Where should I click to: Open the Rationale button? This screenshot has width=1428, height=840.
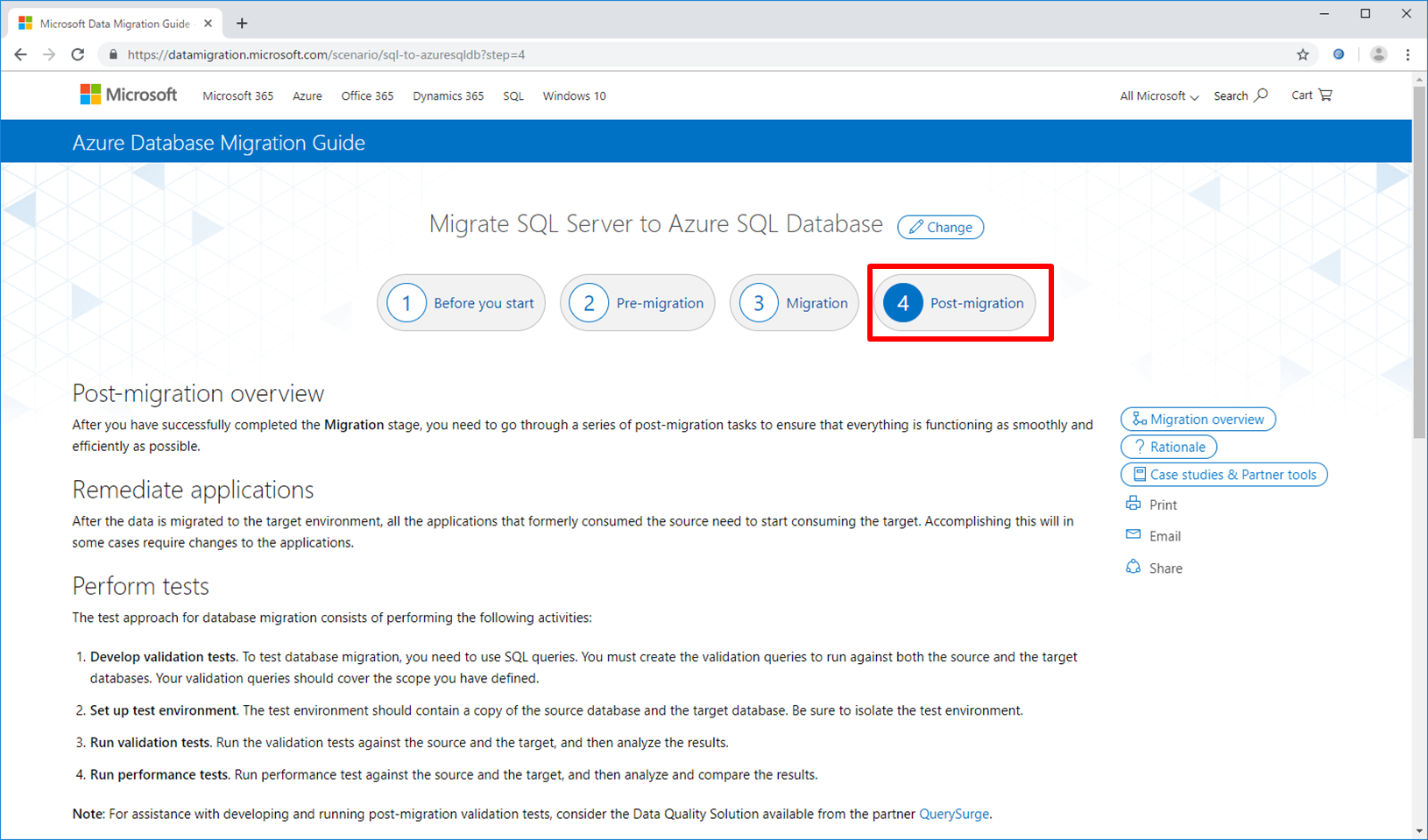tap(1169, 447)
